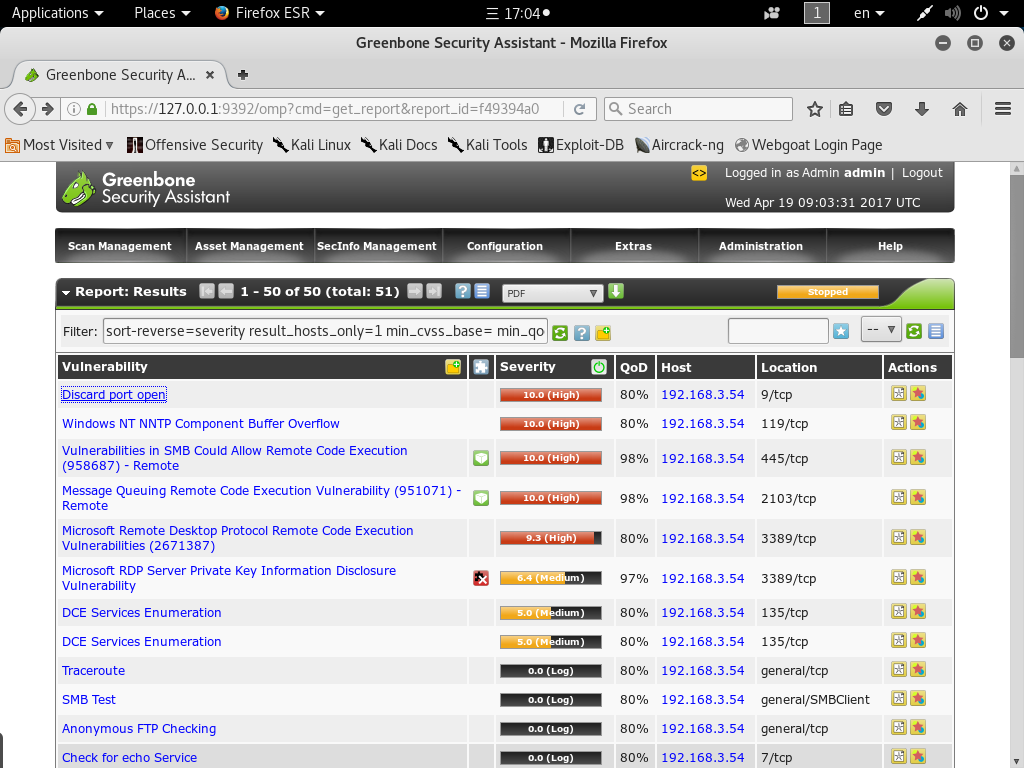Open the SecInfo Management menu
Image resolution: width=1024 pixels, height=768 pixels.
coord(377,246)
